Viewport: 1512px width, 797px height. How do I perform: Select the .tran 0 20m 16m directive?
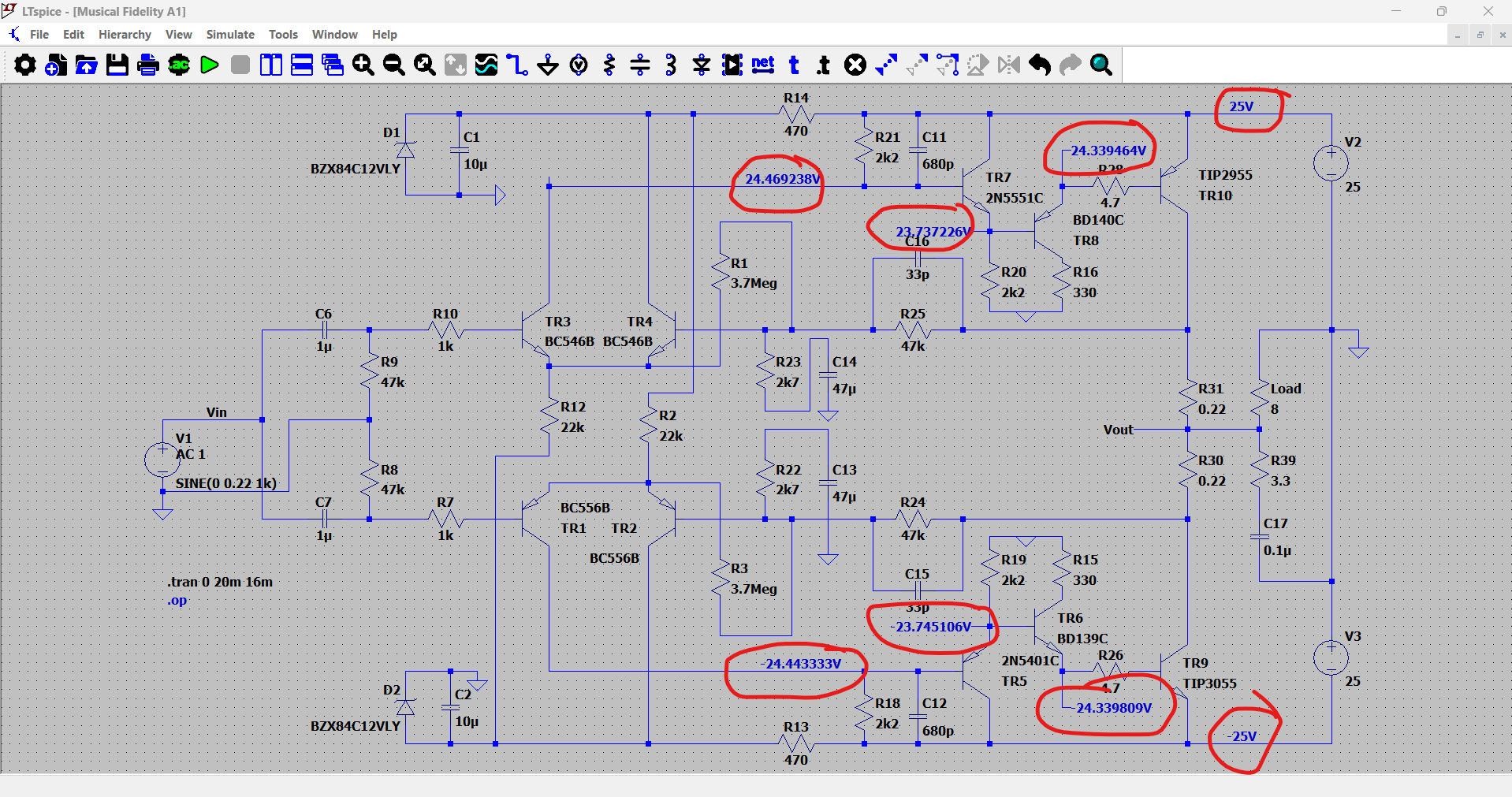coord(220,582)
